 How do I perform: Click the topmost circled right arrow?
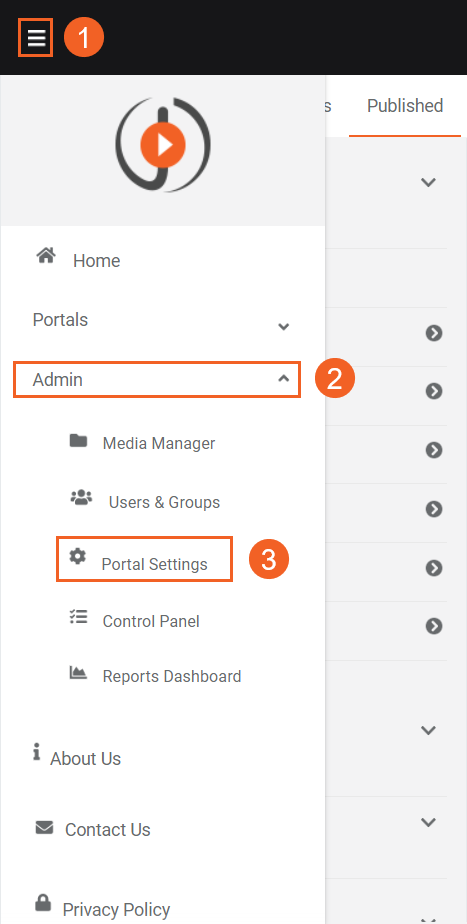click(x=434, y=333)
